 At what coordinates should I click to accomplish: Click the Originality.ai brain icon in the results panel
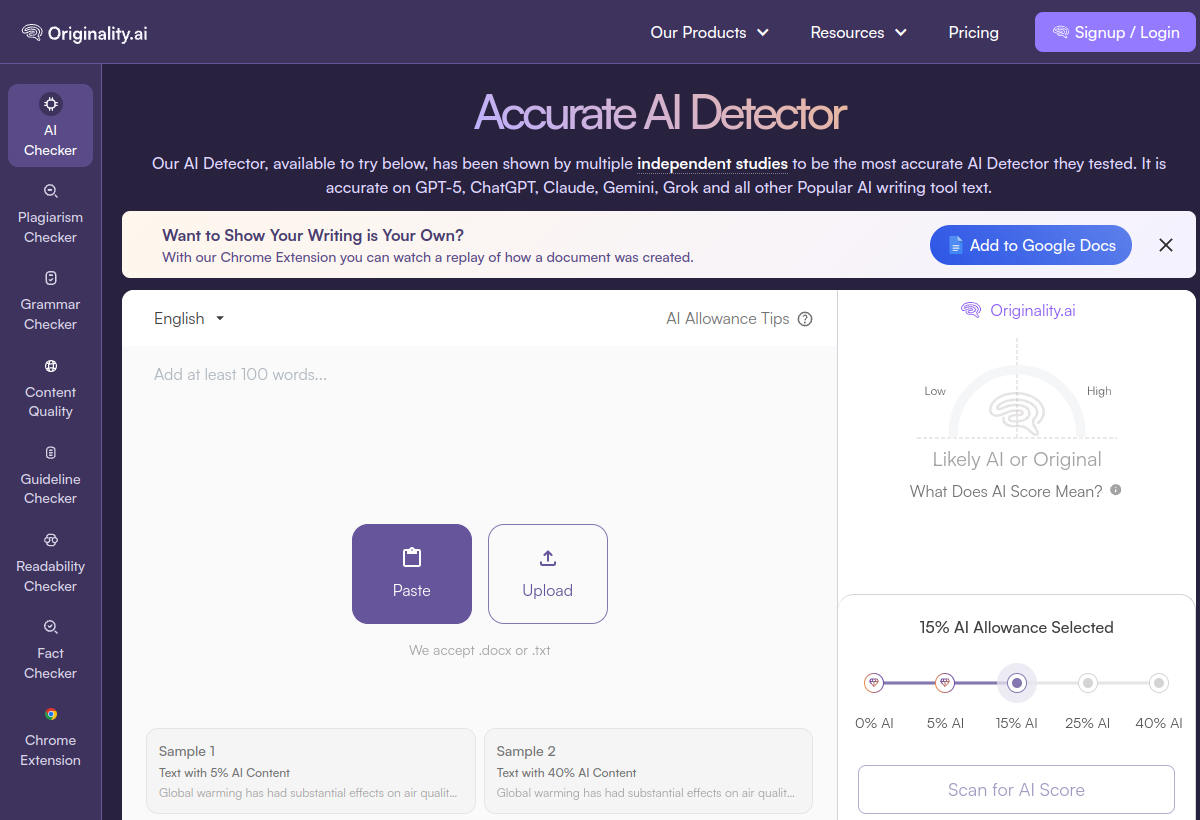(x=971, y=310)
